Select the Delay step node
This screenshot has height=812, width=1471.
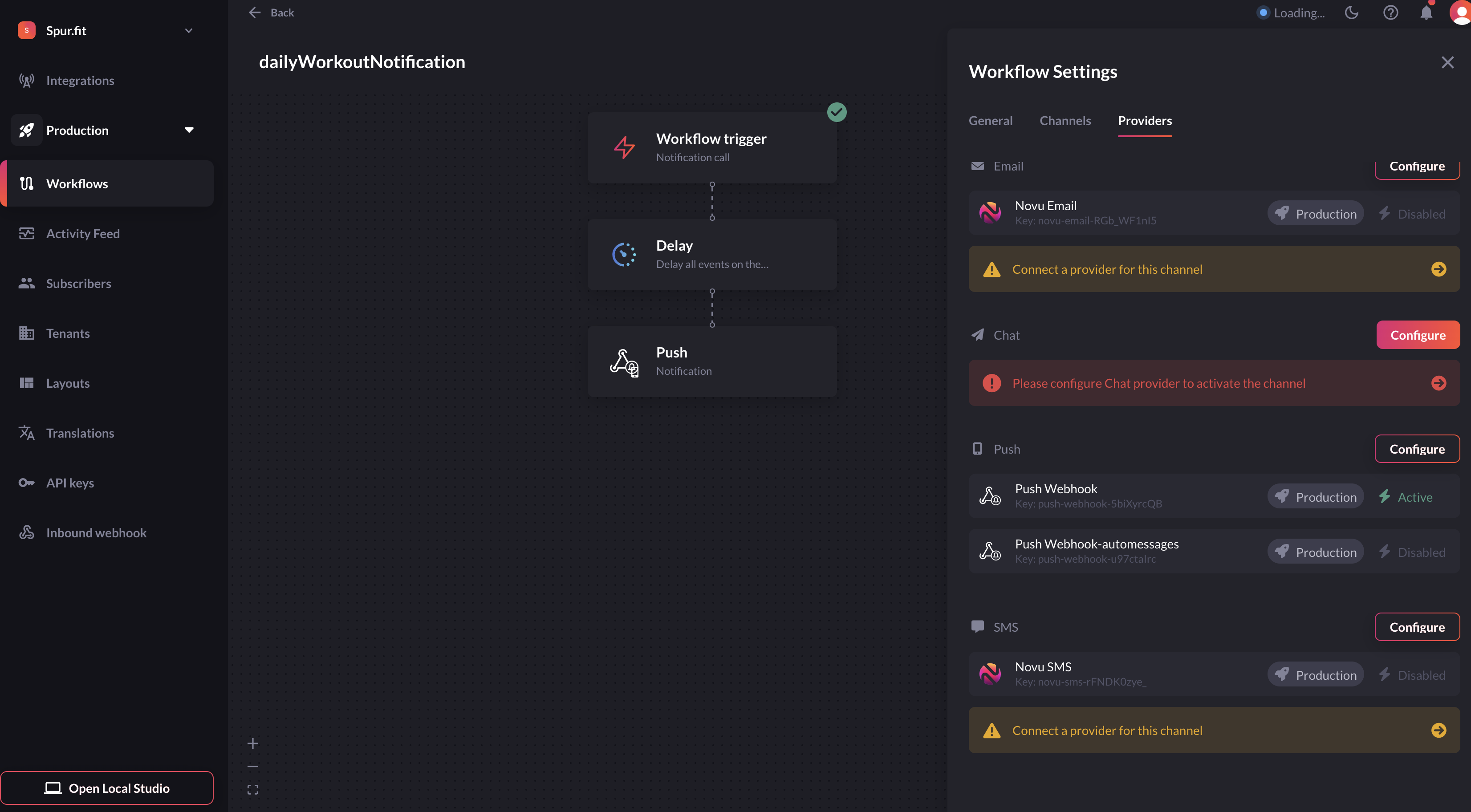coord(711,255)
